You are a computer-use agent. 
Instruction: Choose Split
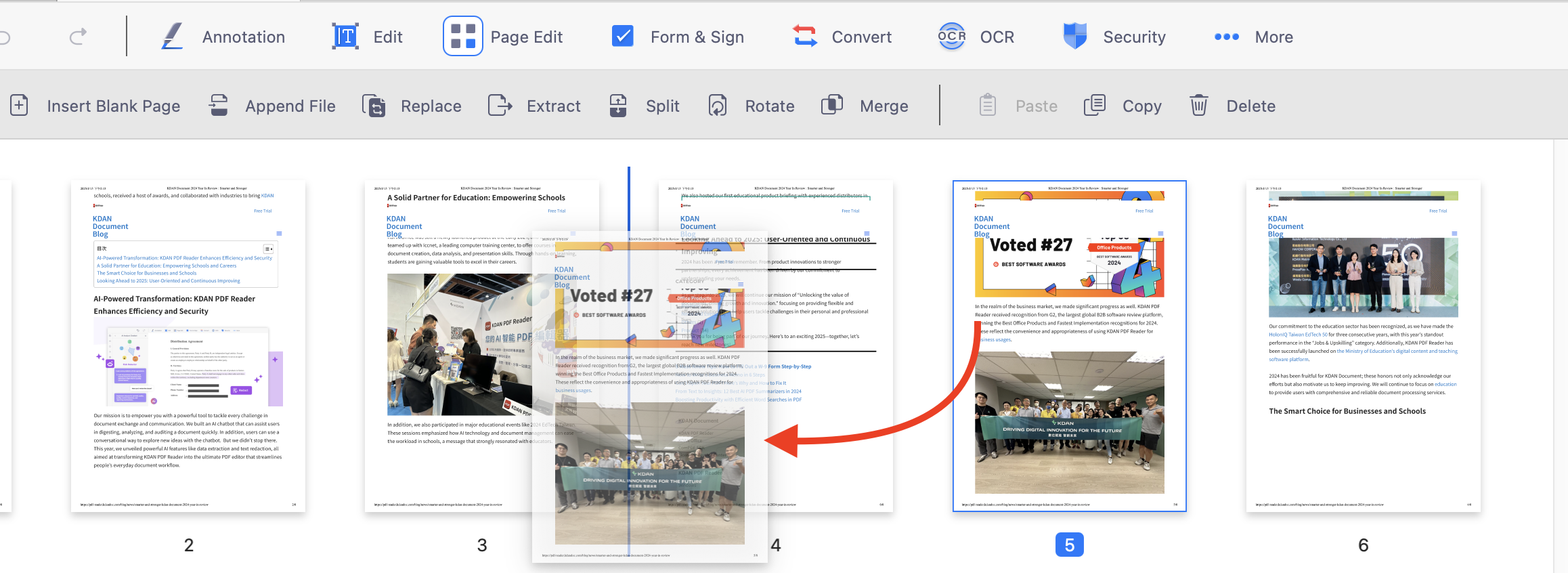(663, 106)
